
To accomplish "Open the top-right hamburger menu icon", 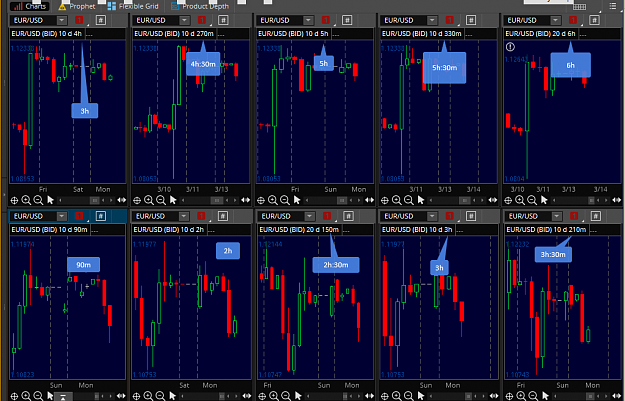I will coord(613,6).
